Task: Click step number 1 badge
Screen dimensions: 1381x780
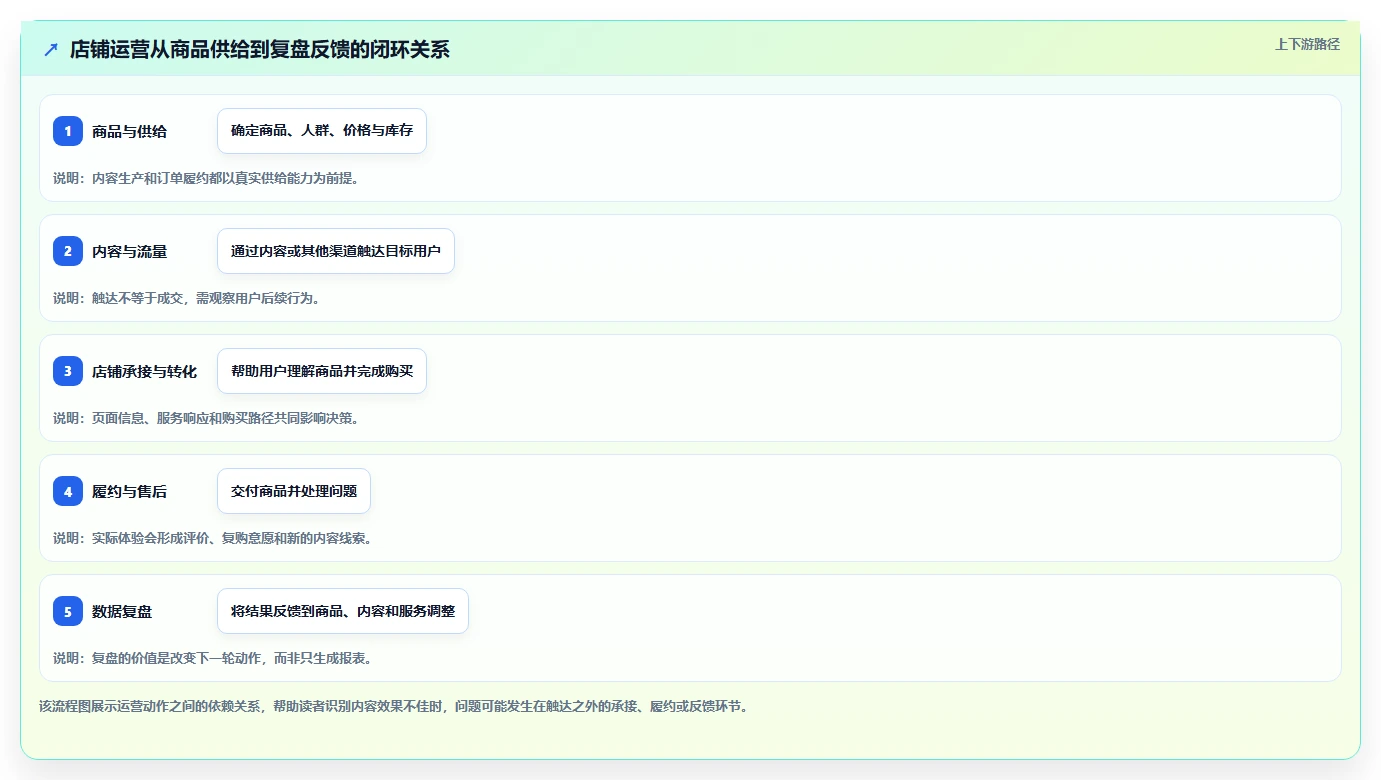Action: pyautogui.click(x=68, y=131)
